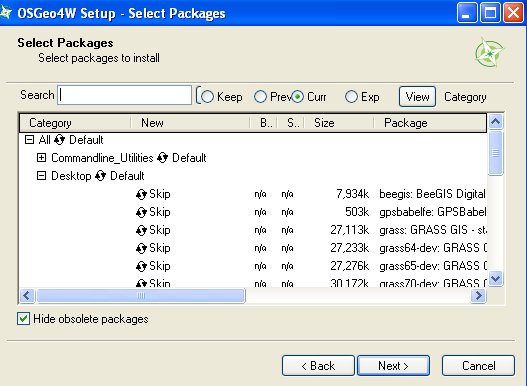
Task: Toggle Skip cycle icon for beegis package
Action: point(141,194)
